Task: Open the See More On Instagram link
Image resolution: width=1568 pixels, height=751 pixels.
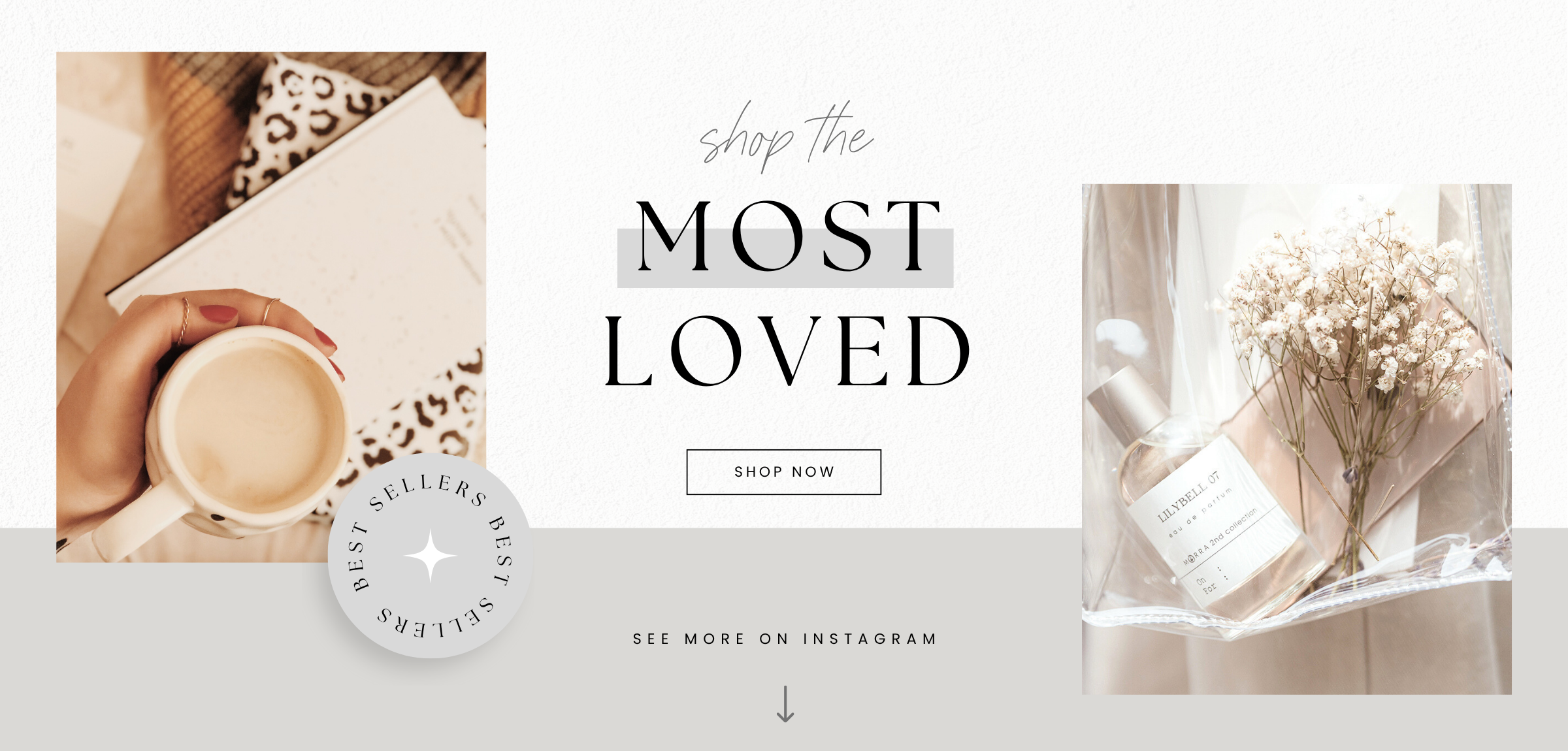Action: coord(785,639)
